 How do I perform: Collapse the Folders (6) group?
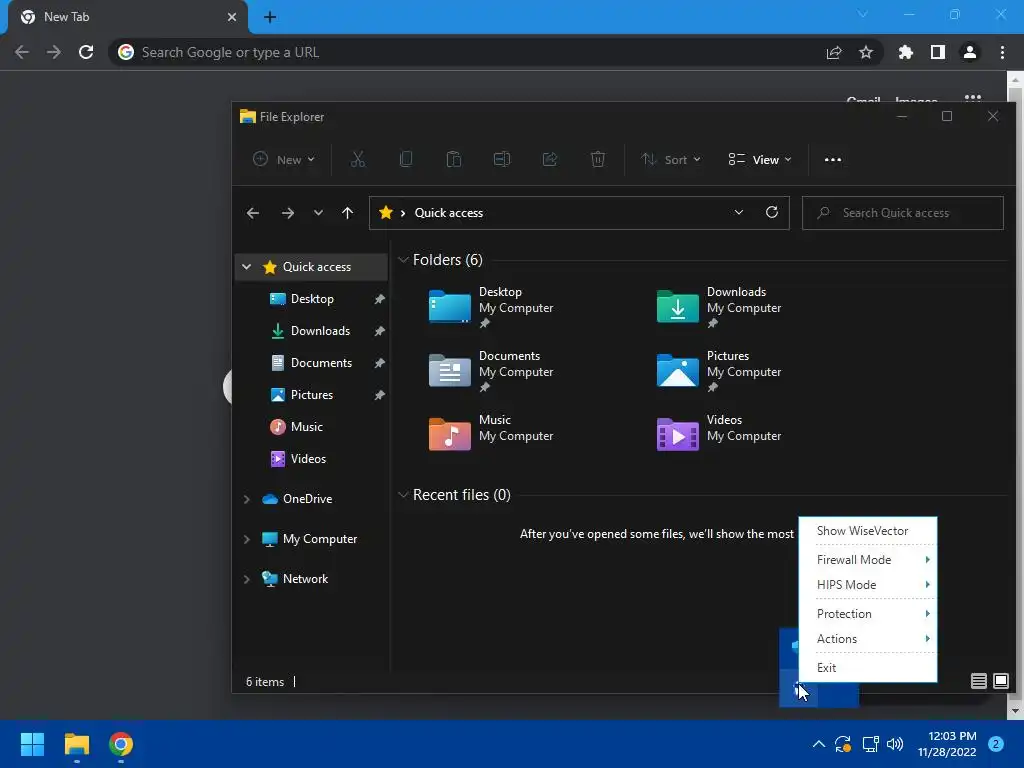point(403,260)
